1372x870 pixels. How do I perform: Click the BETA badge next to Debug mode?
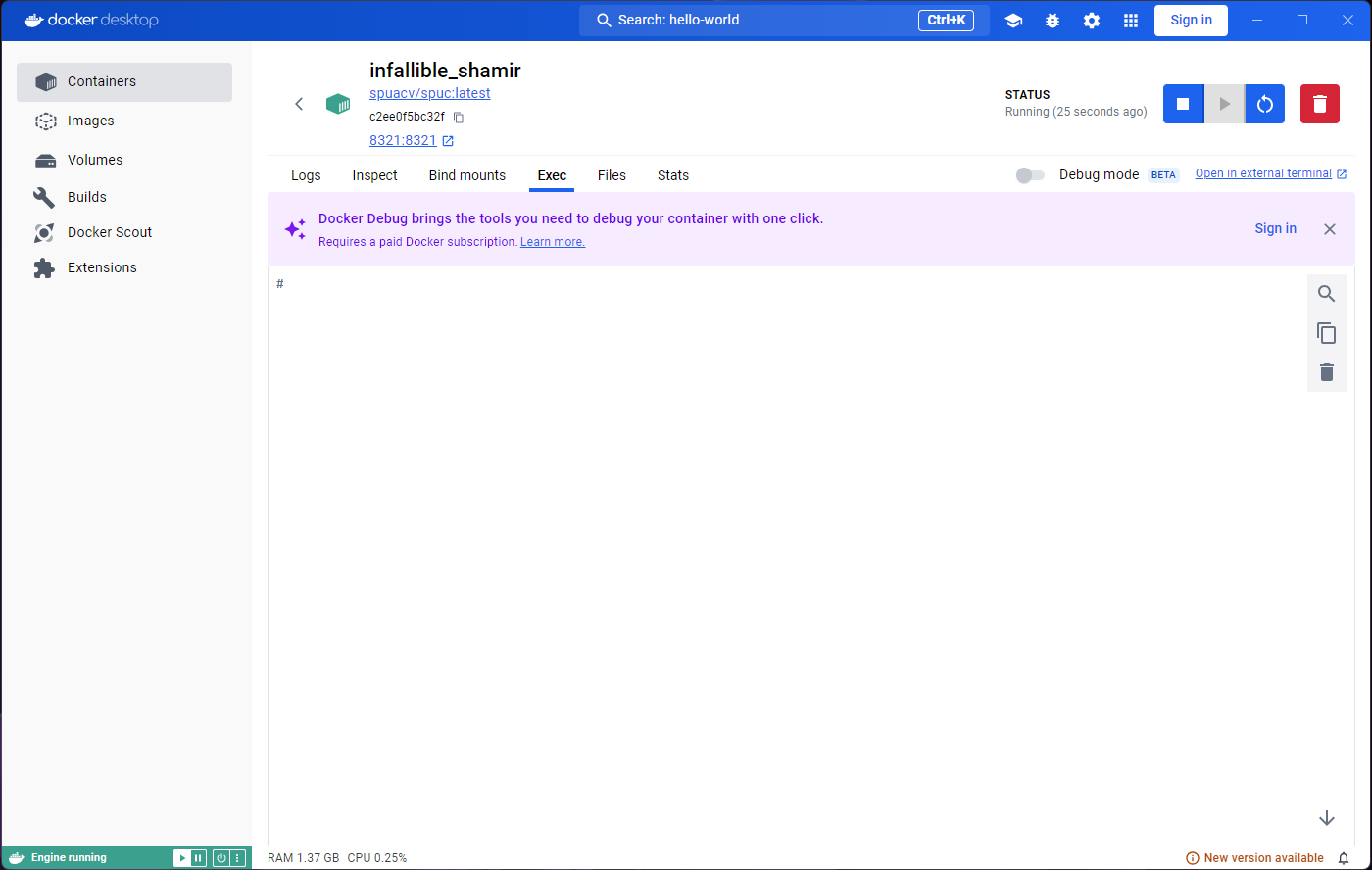tap(1163, 175)
